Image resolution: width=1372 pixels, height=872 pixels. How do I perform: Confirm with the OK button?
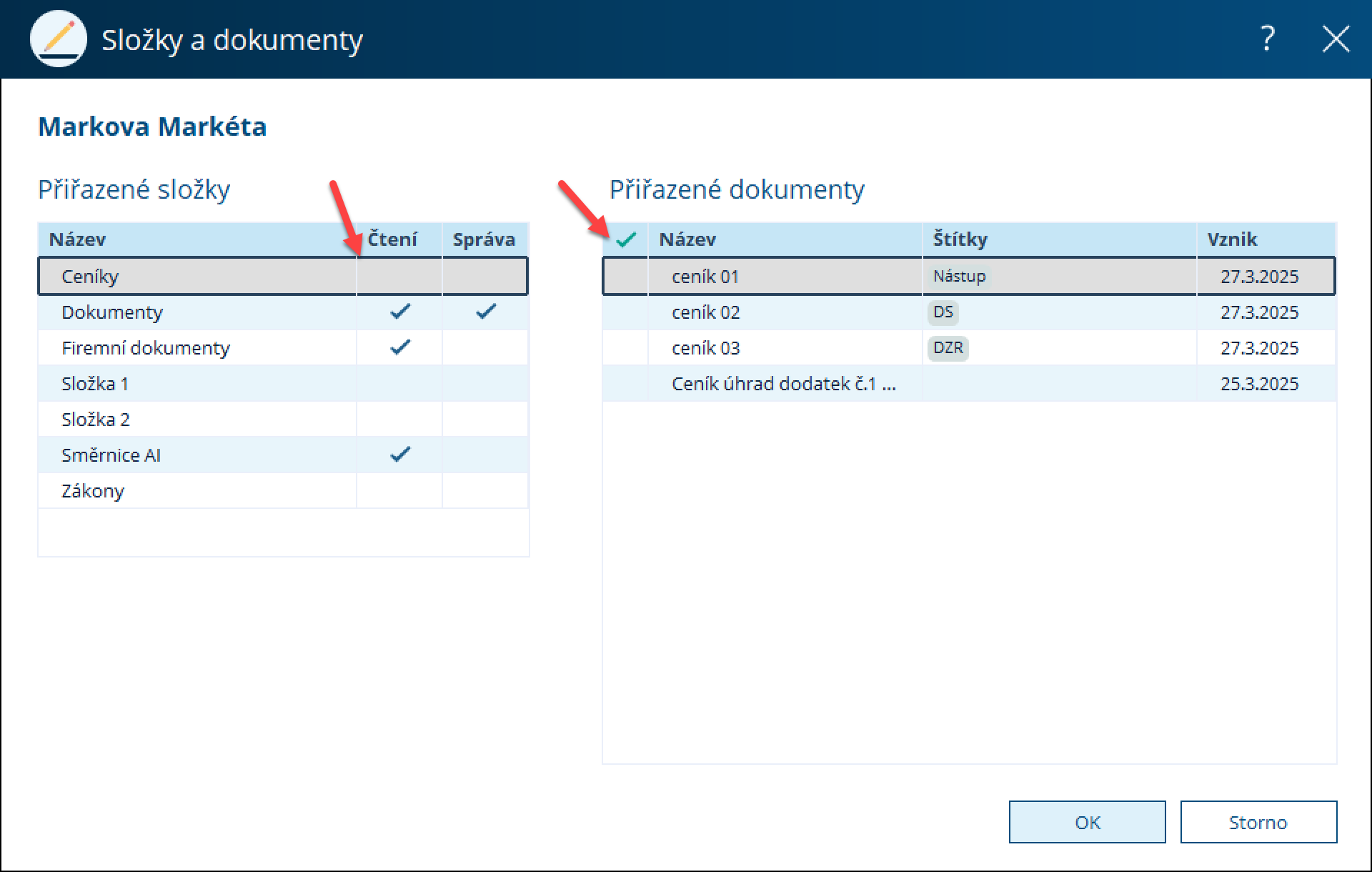click(x=1087, y=822)
